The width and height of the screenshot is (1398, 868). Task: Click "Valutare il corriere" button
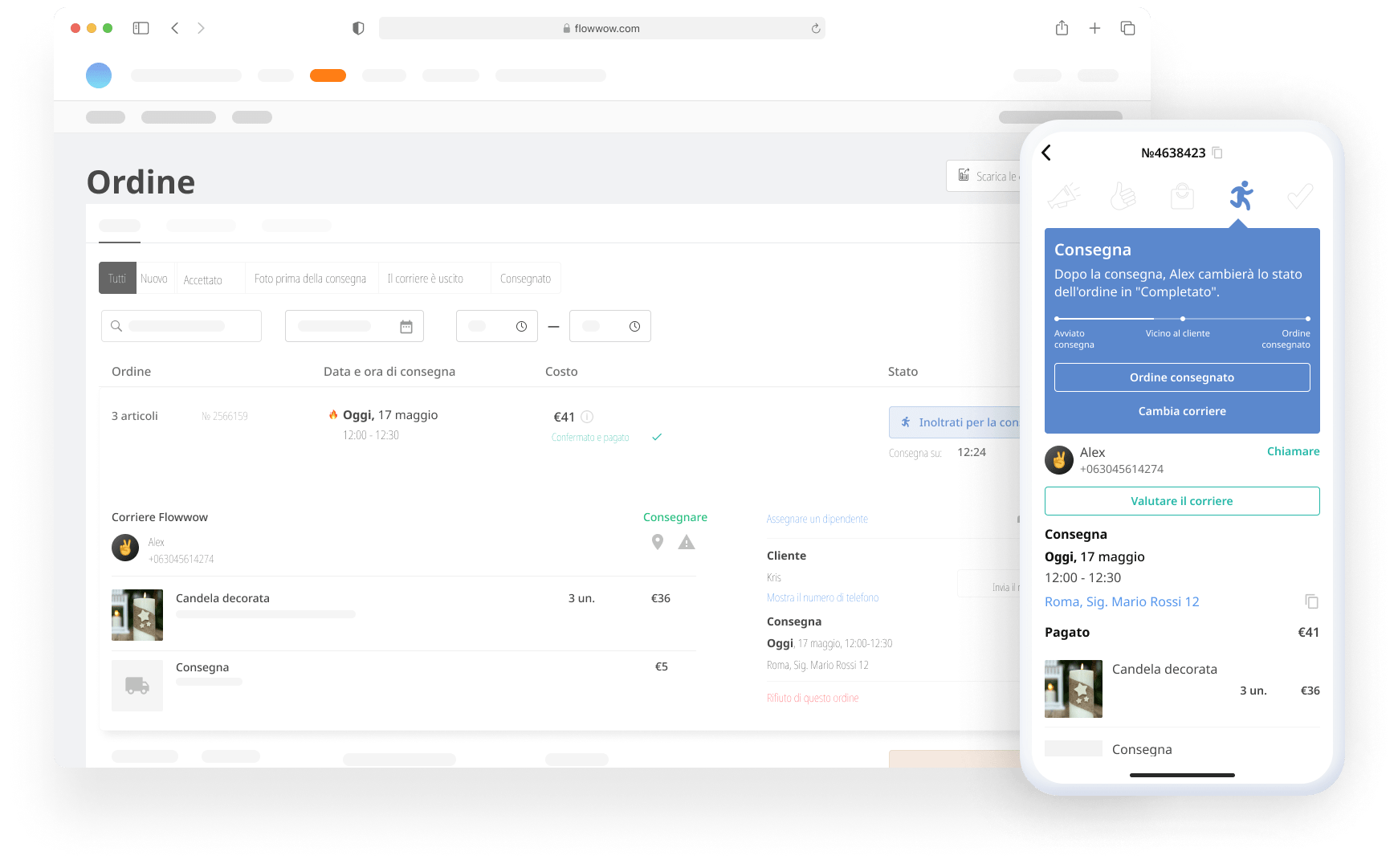1181,501
